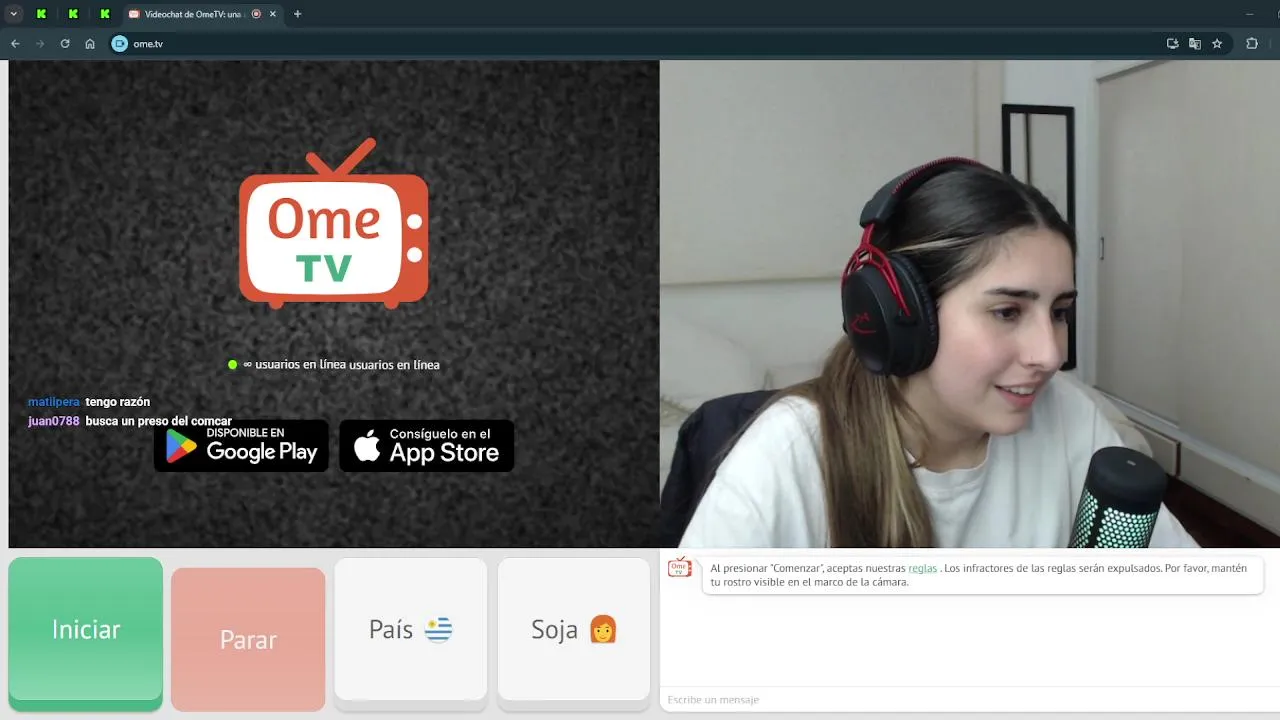Open the País country selector
Image resolution: width=1280 pixels, height=720 pixels.
pyautogui.click(x=411, y=632)
